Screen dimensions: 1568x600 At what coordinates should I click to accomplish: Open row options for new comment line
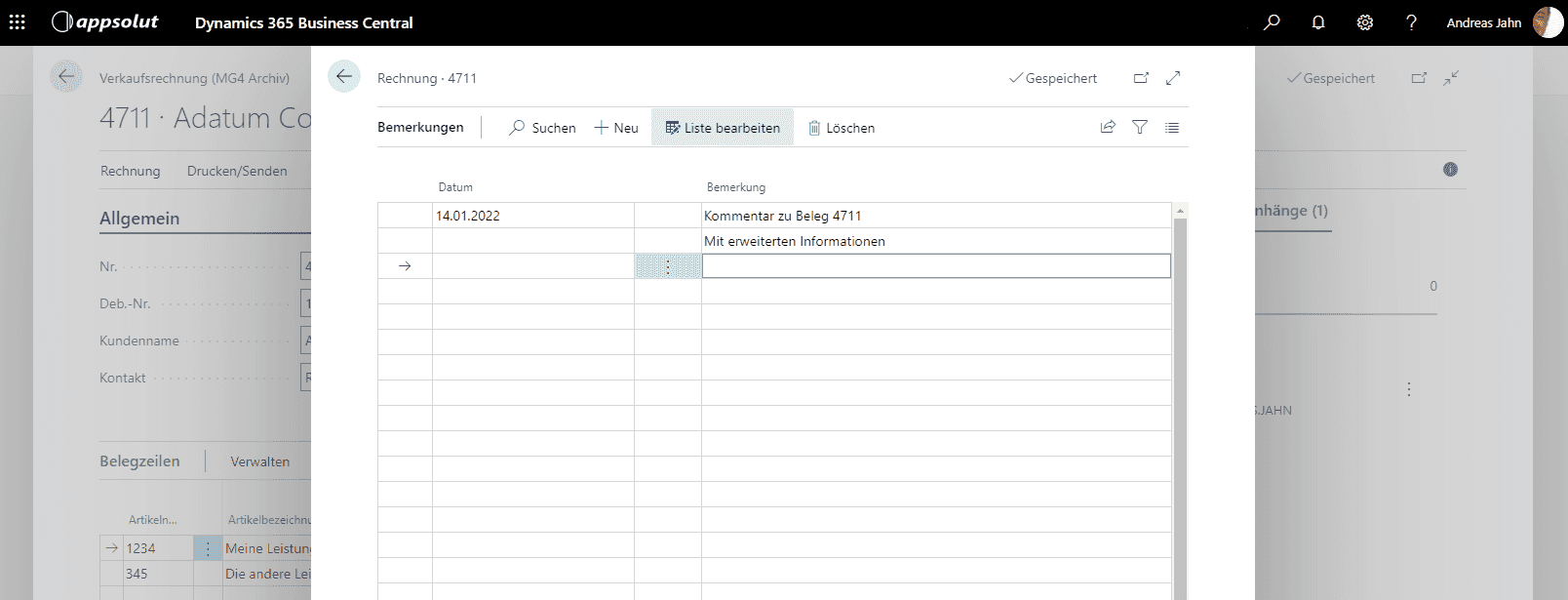click(x=668, y=266)
